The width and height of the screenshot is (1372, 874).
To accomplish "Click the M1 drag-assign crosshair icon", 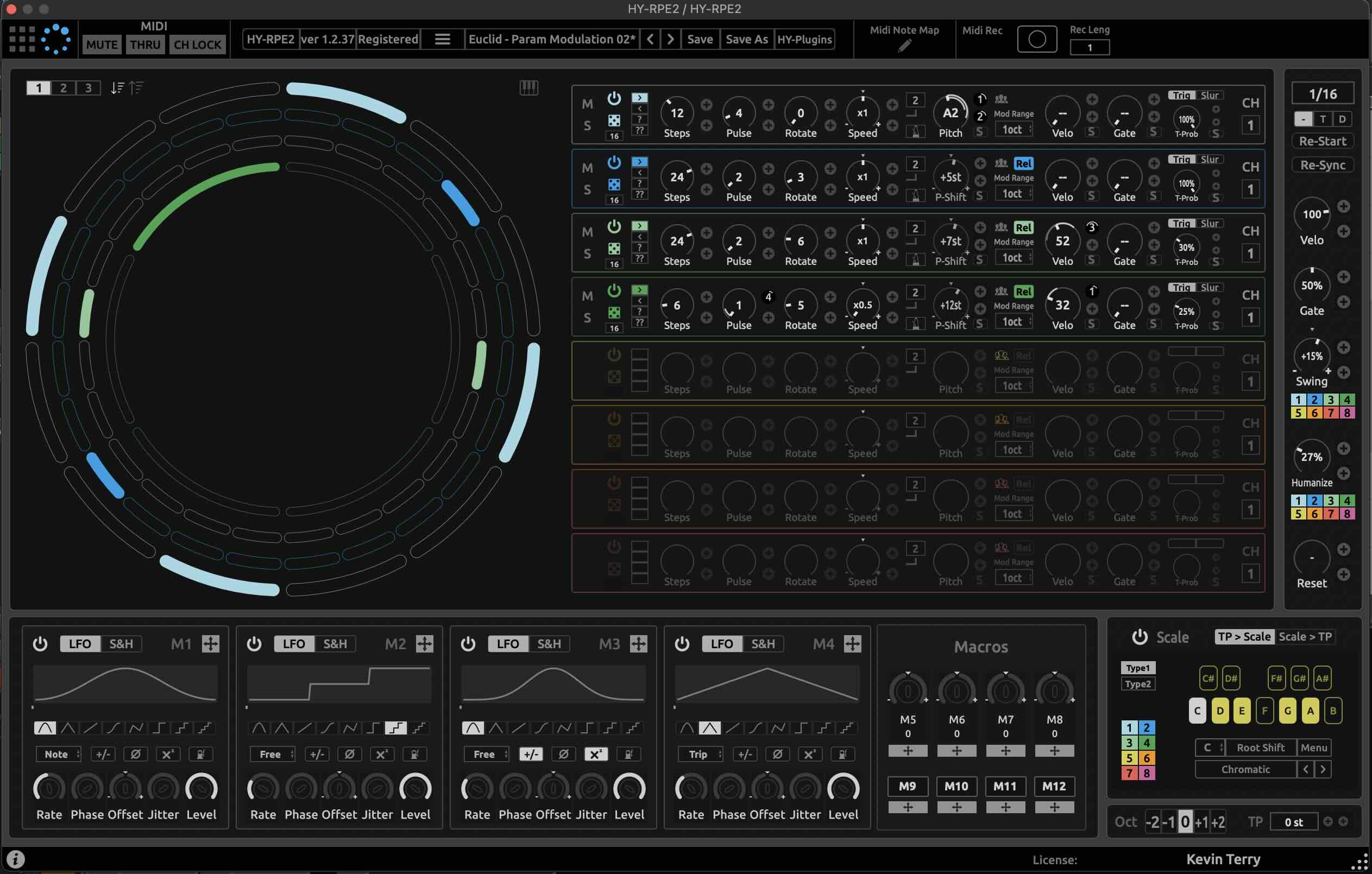I will click(210, 644).
